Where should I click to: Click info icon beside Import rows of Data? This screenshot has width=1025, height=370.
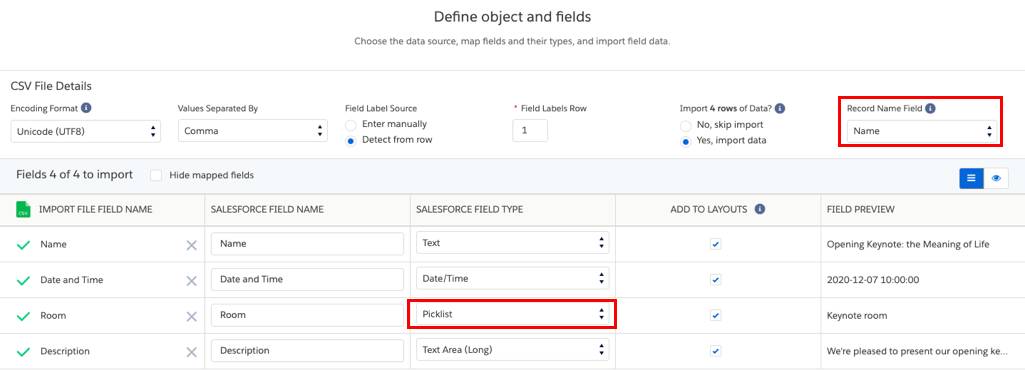click(x=780, y=109)
